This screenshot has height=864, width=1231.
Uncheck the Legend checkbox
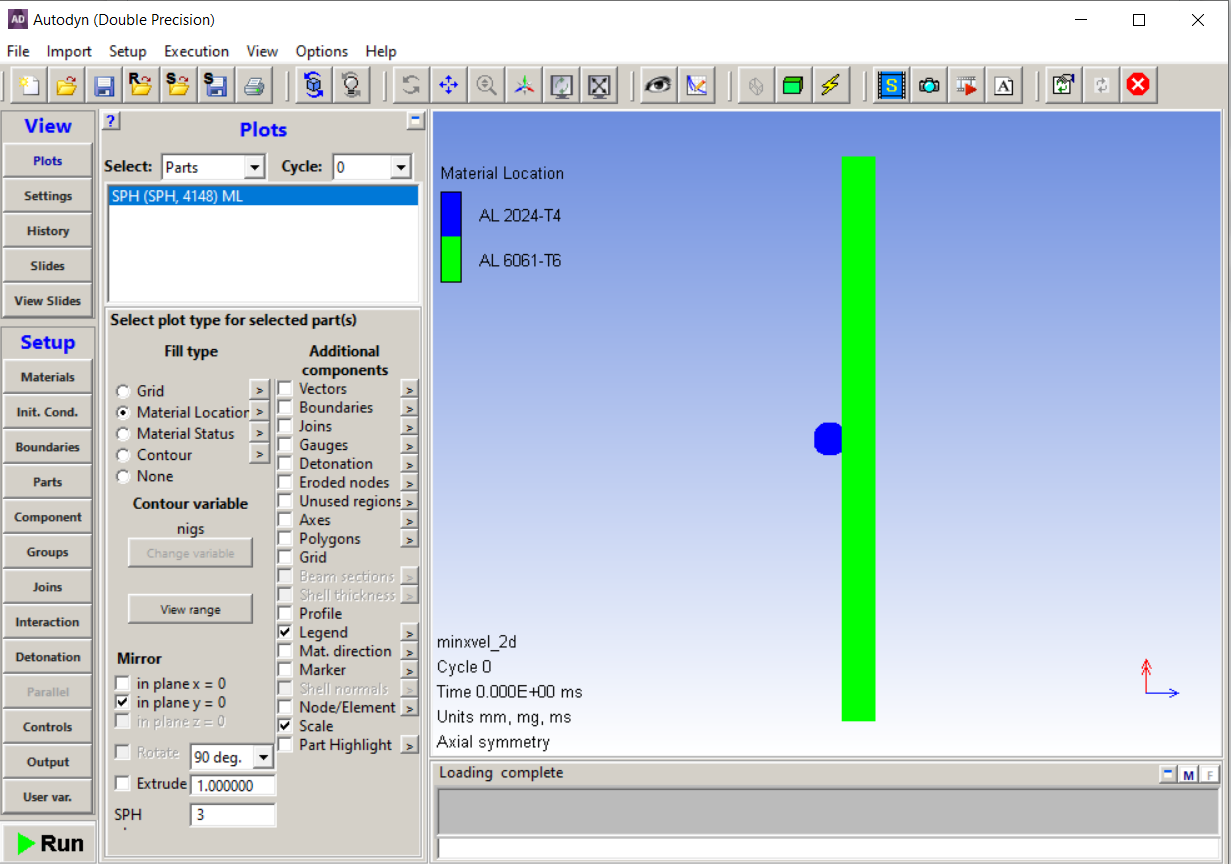click(x=285, y=632)
